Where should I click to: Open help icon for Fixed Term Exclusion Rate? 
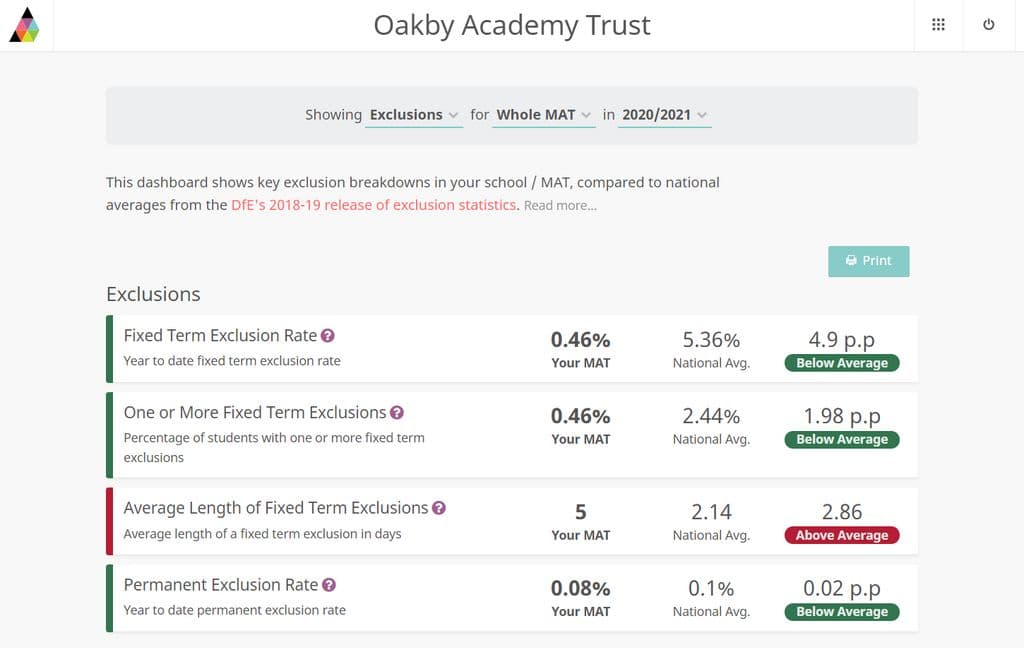[328, 336]
